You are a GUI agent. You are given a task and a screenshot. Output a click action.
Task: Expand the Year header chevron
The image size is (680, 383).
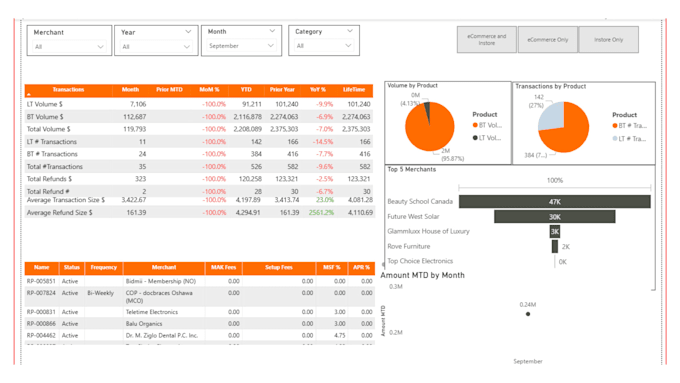tap(188, 32)
